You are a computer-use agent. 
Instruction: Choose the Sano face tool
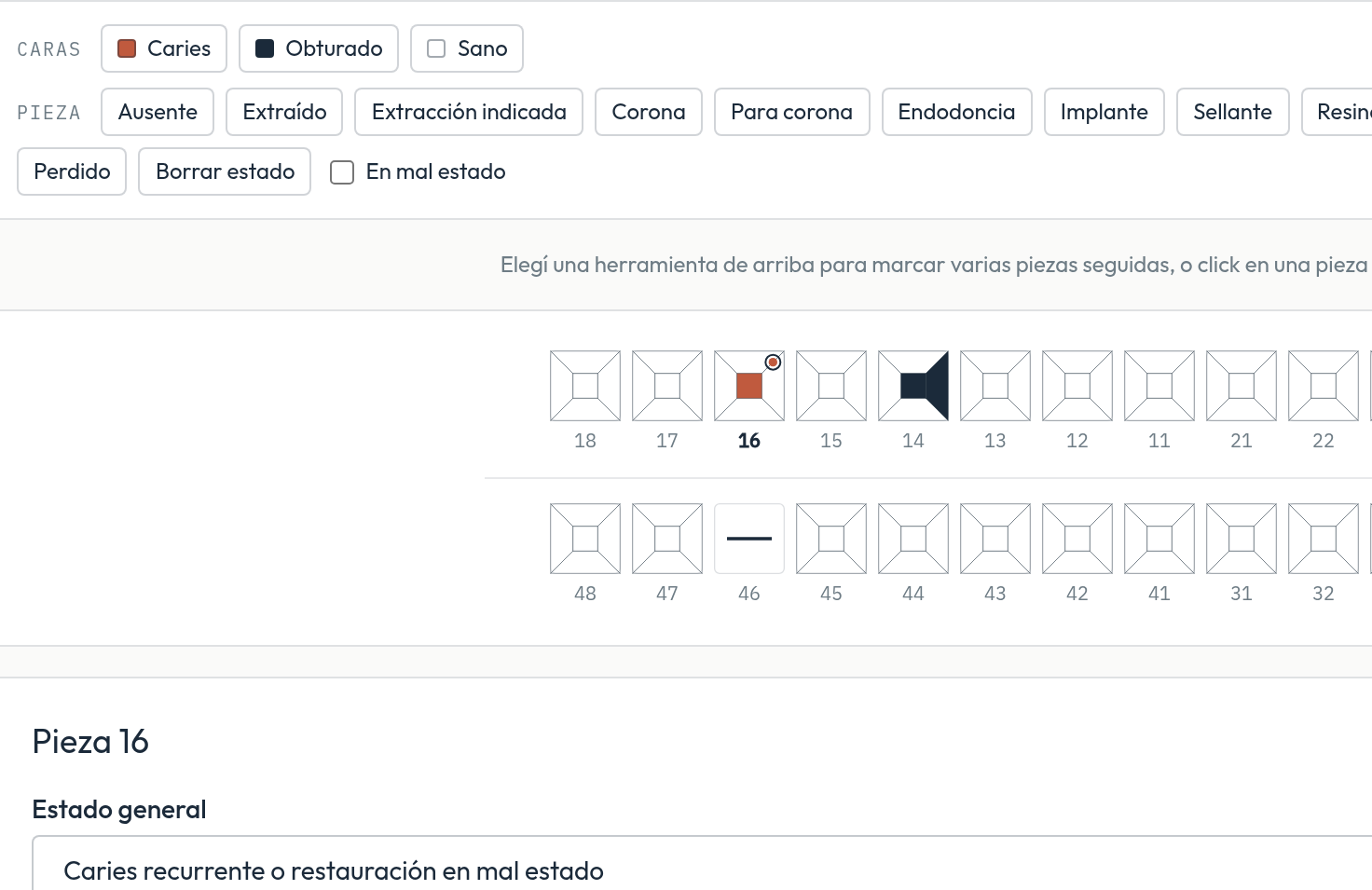coord(467,48)
